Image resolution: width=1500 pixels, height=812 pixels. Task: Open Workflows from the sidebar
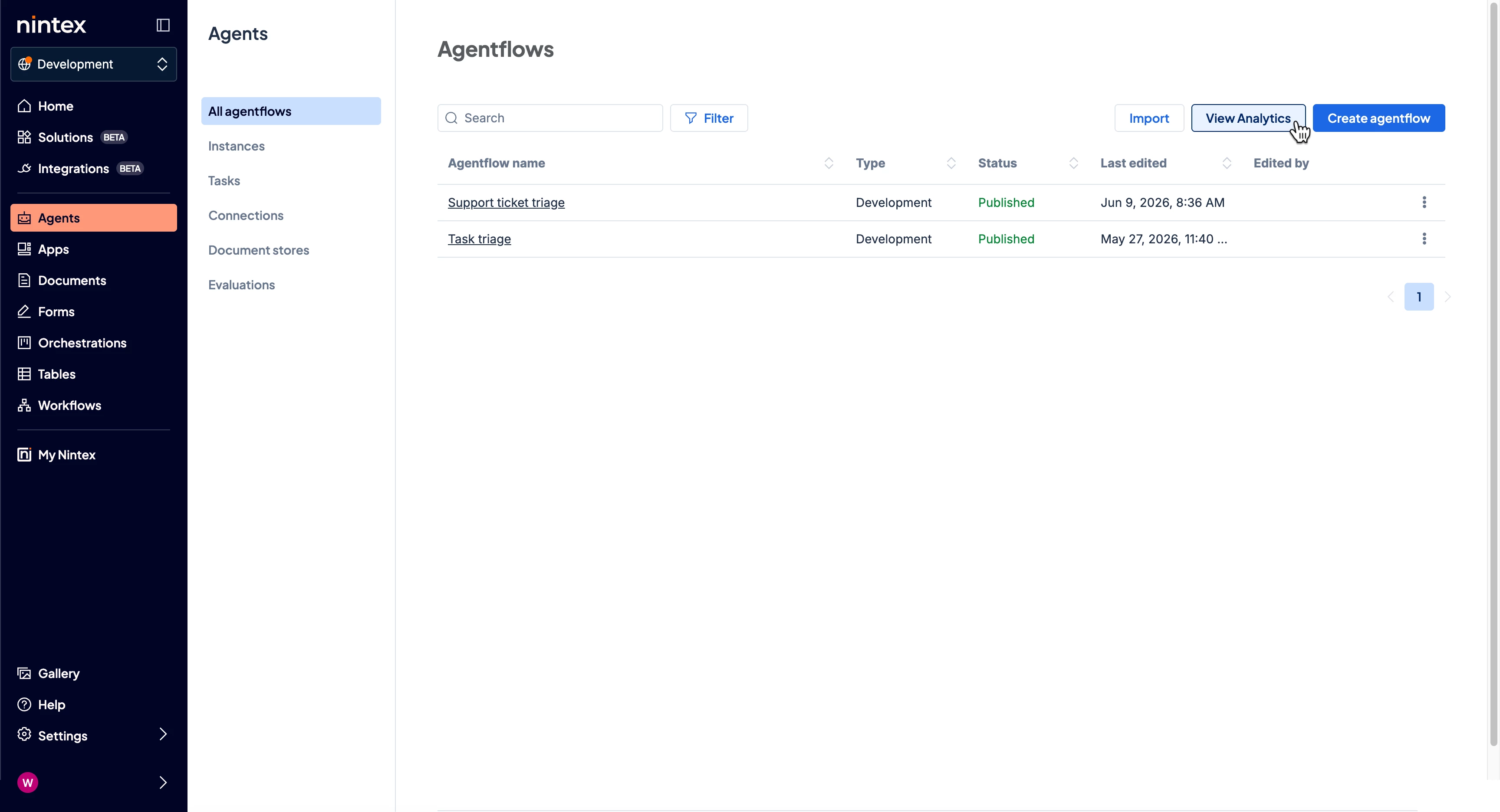(x=93, y=406)
